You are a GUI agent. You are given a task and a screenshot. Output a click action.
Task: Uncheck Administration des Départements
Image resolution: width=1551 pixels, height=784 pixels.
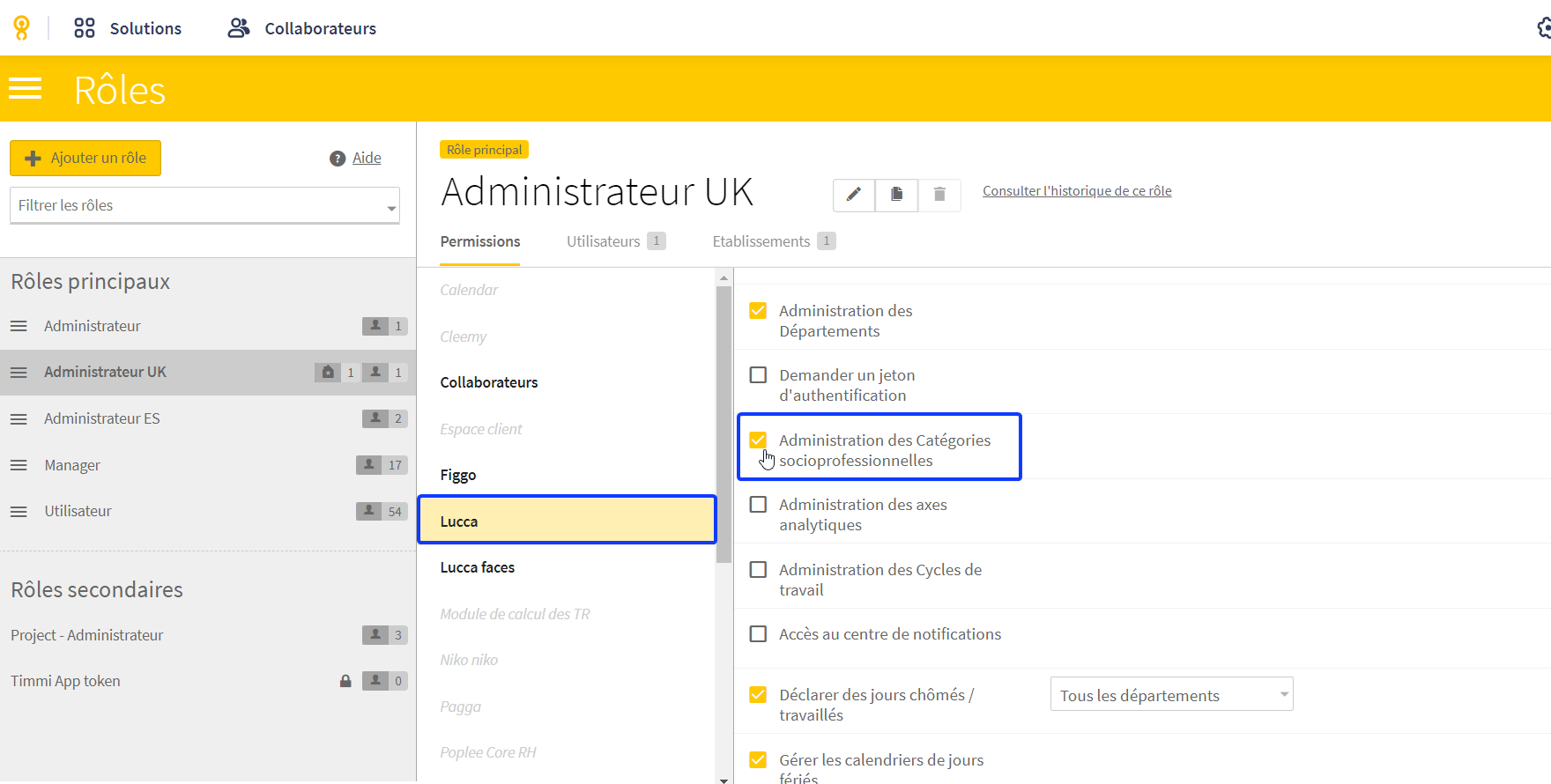[x=758, y=311]
